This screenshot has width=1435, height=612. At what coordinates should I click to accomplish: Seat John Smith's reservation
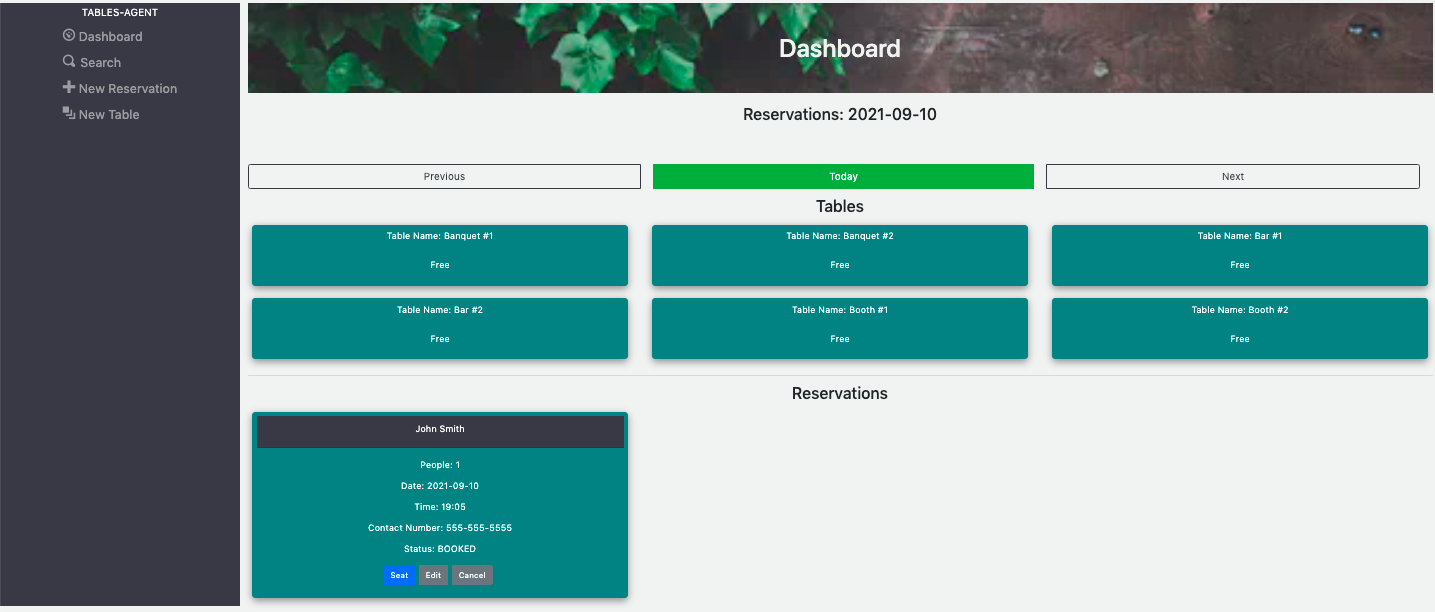click(399, 575)
